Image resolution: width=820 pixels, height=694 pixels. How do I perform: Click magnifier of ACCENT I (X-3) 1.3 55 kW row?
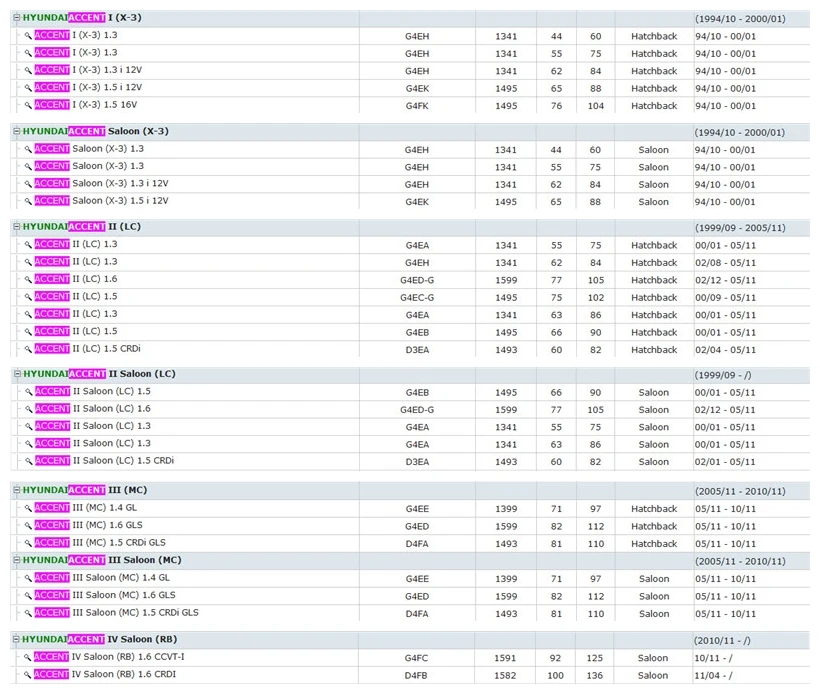tap(28, 53)
